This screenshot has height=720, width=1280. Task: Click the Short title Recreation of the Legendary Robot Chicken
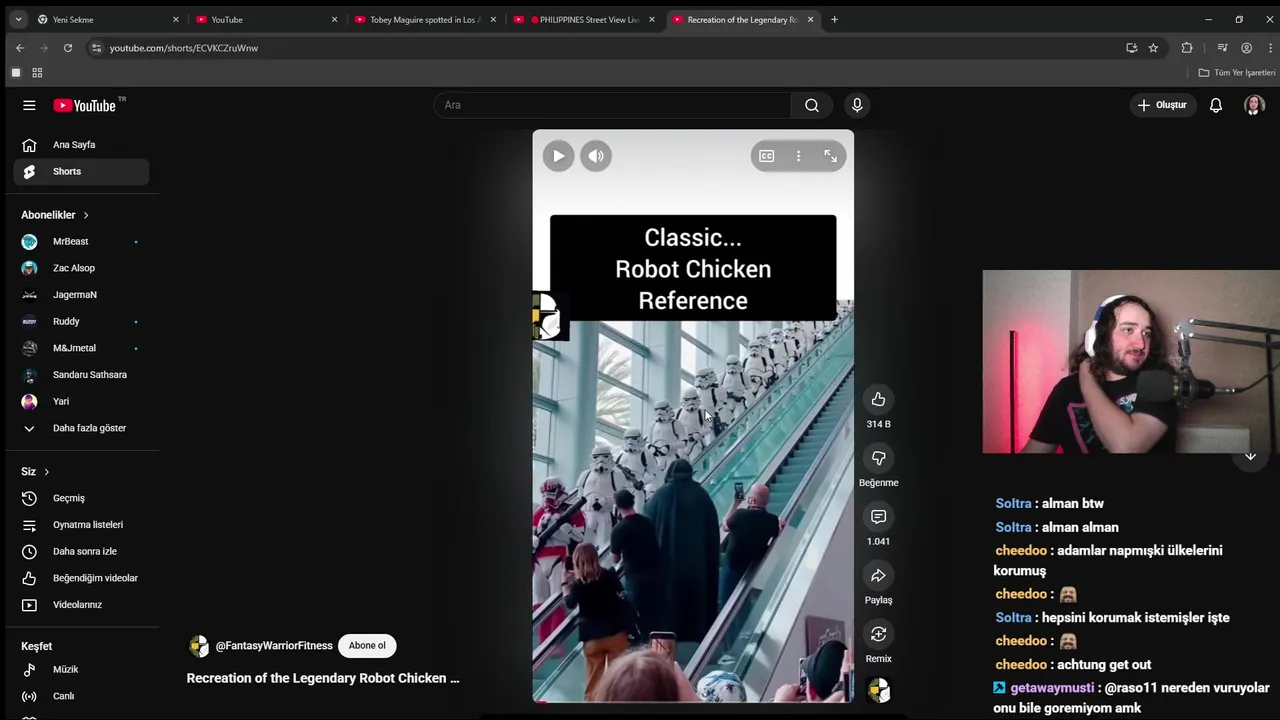(323, 678)
